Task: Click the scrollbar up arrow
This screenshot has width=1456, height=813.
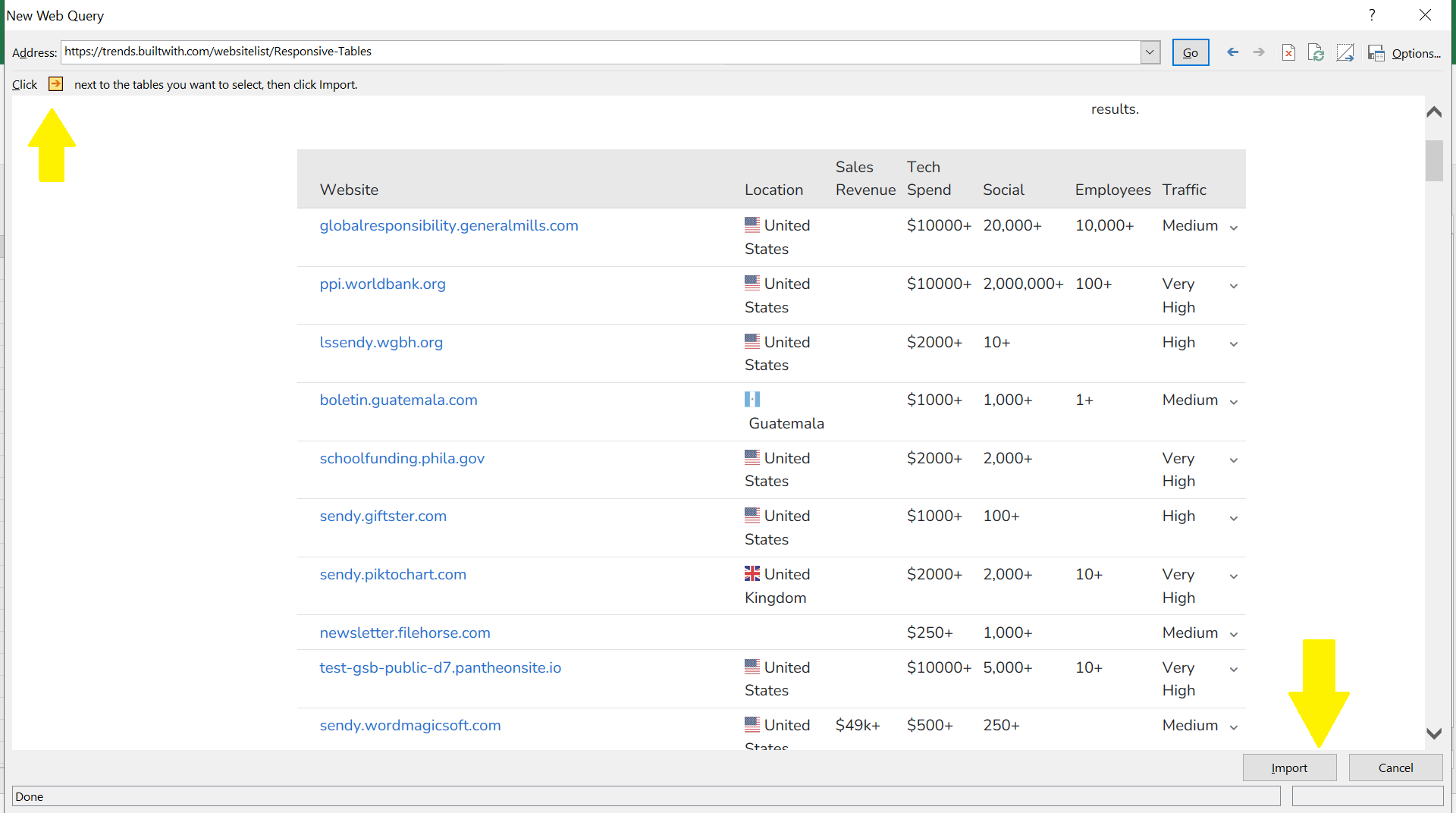Action: tap(1433, 111)
